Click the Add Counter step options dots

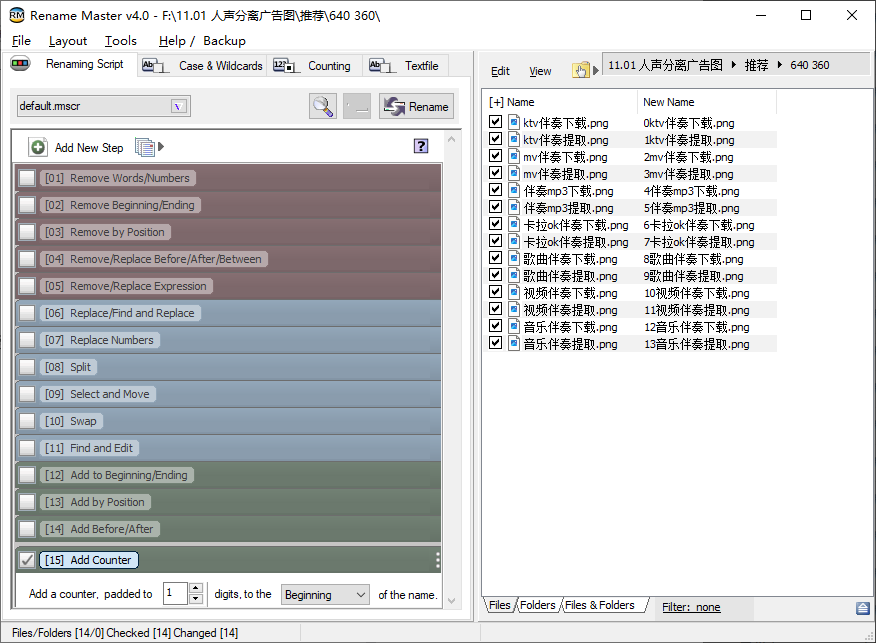[x=438, y=560]
